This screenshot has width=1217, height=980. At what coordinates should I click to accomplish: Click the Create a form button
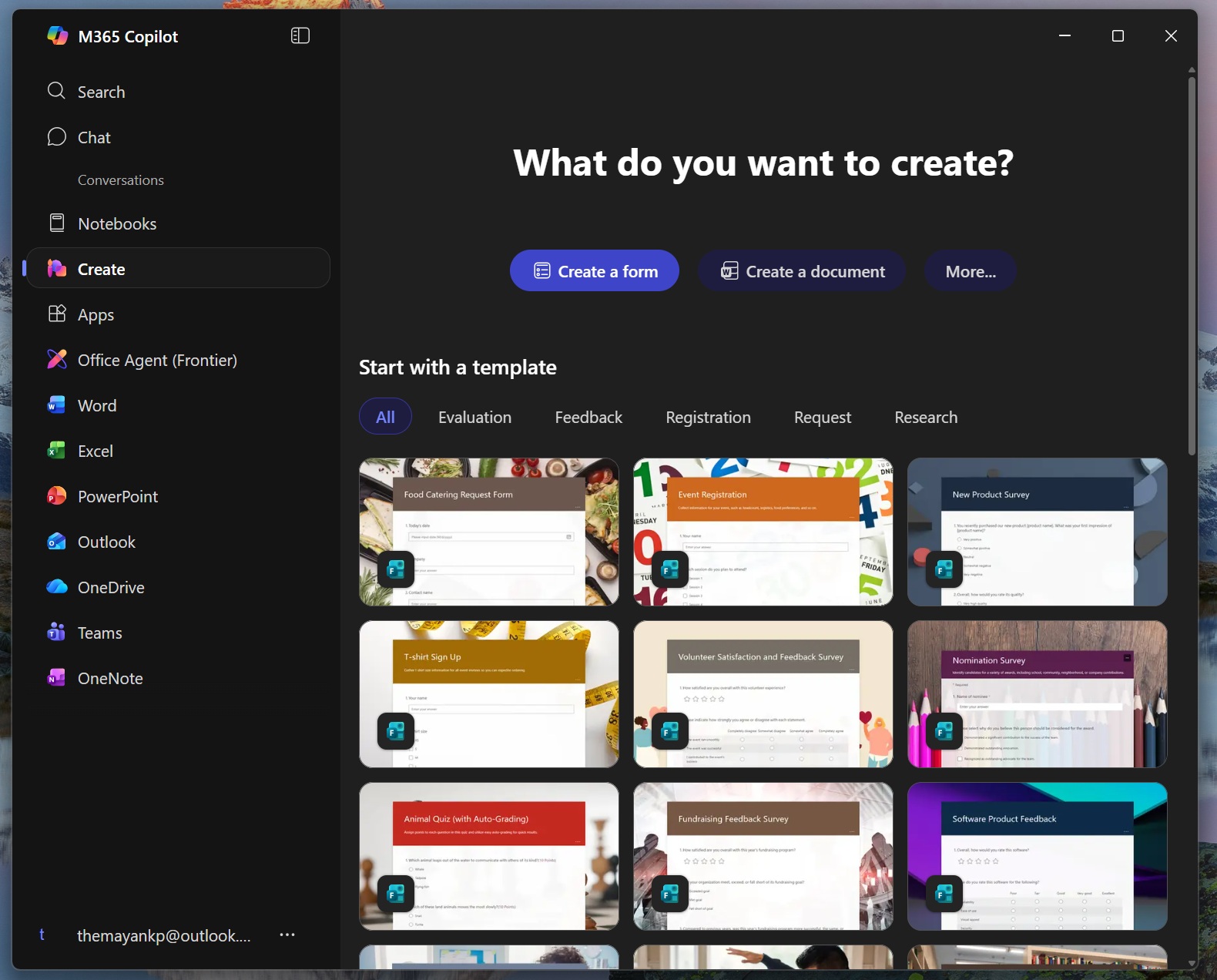coord(595,271)
